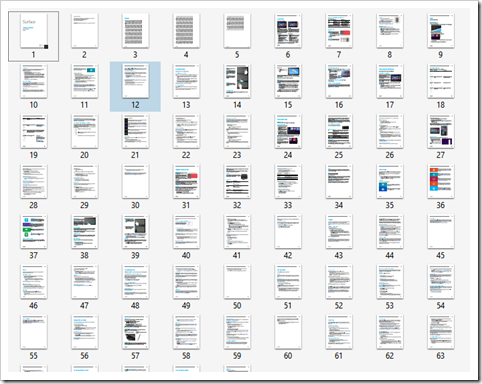
Task: Select the page 15 thumbnail
Action: [x=288, y=81]
